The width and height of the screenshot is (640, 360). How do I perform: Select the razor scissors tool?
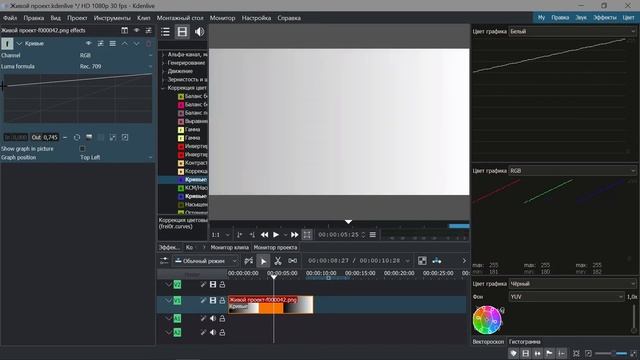point(278,261)
